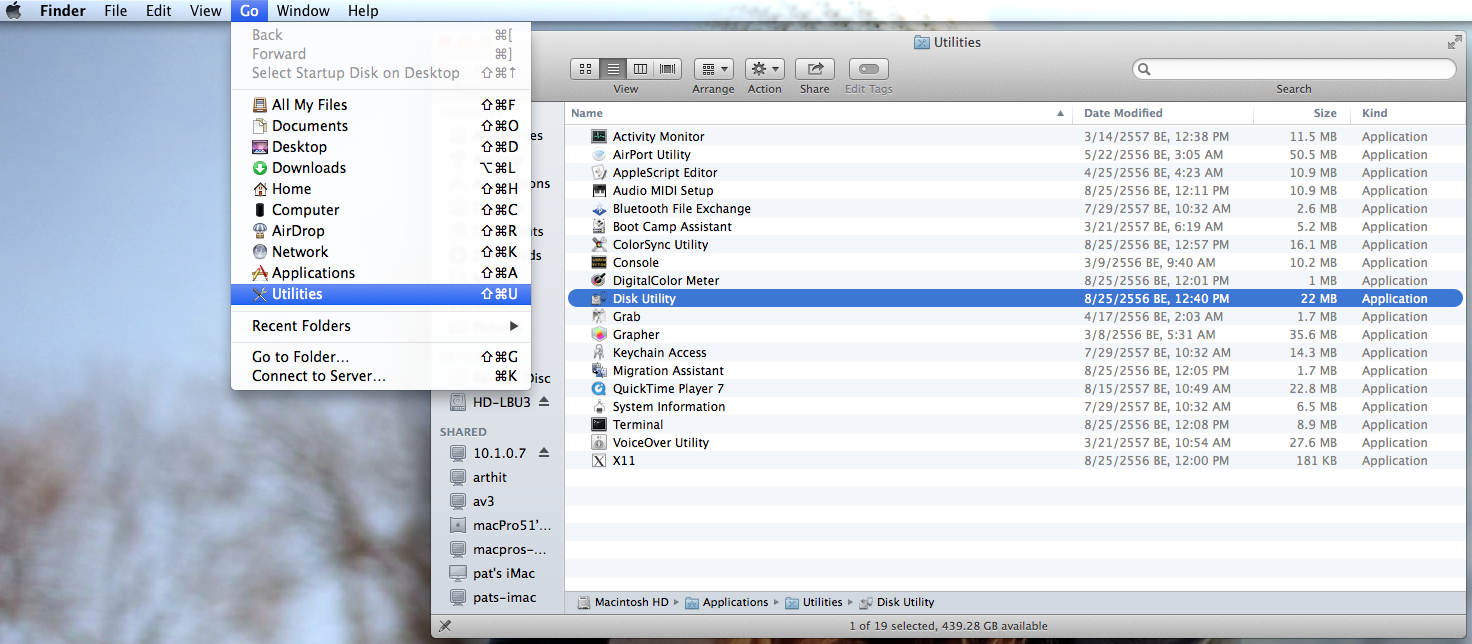This screenshot has height=644, width=1472.
Task: Sort the list by the Size column
Action: pyautogui.click(x=1300, y=113)
